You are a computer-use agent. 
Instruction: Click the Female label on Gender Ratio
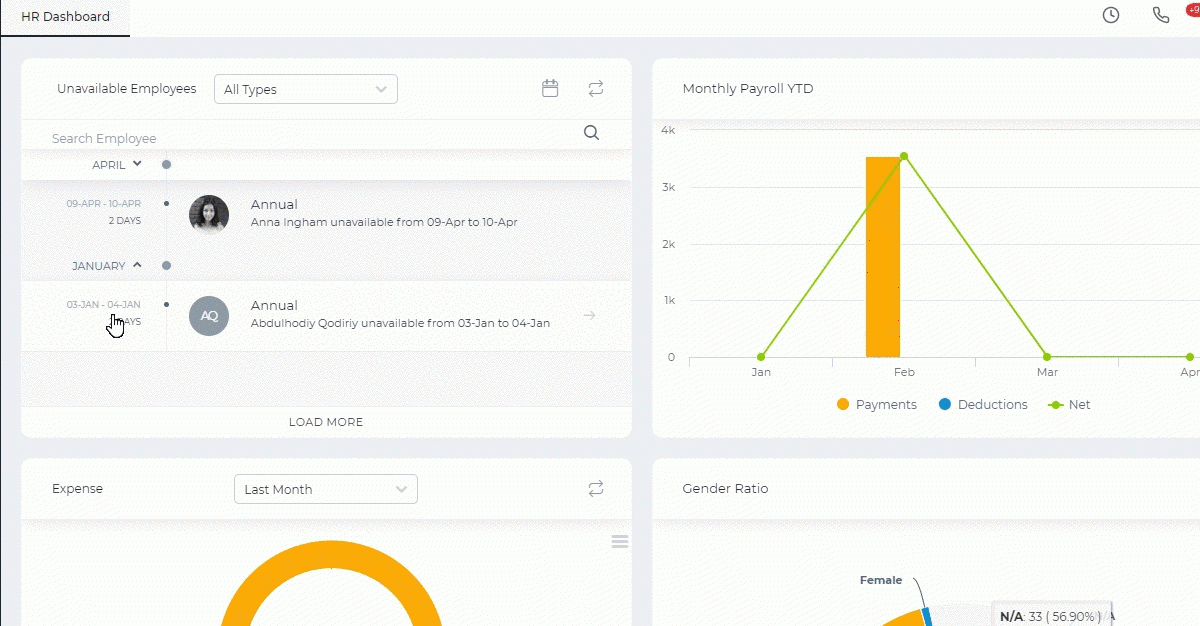(881, 580)
